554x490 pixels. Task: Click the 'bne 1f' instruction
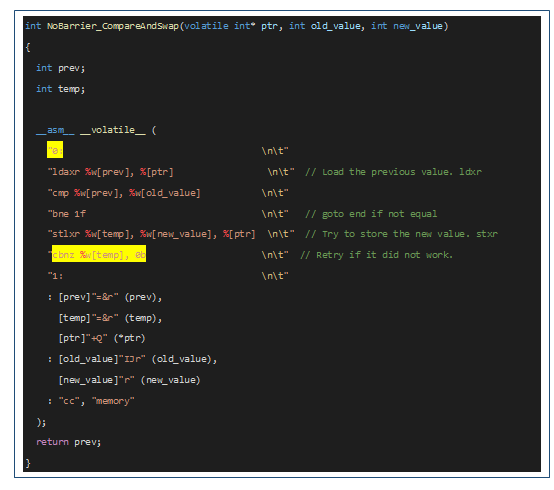click(x=67, y=214)
